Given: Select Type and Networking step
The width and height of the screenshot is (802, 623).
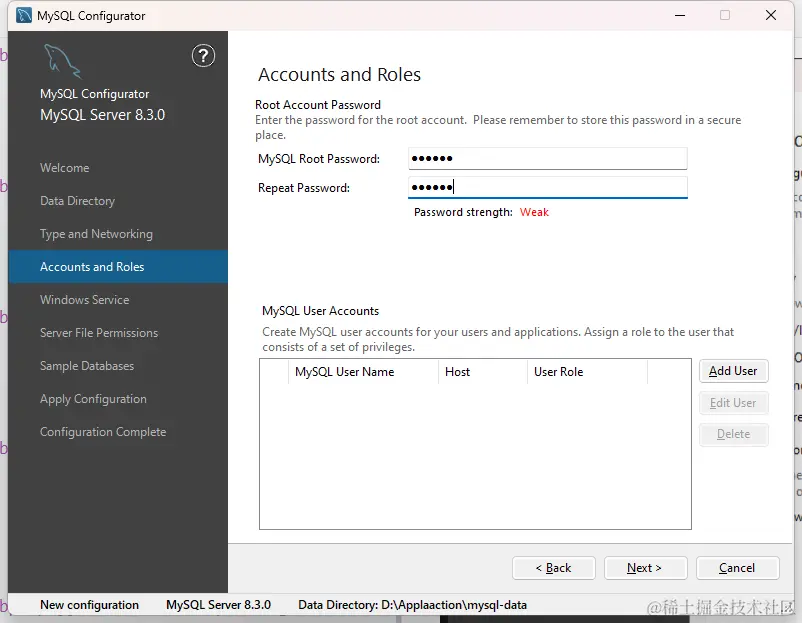Looking at the screenshot, I should (96, 234).
